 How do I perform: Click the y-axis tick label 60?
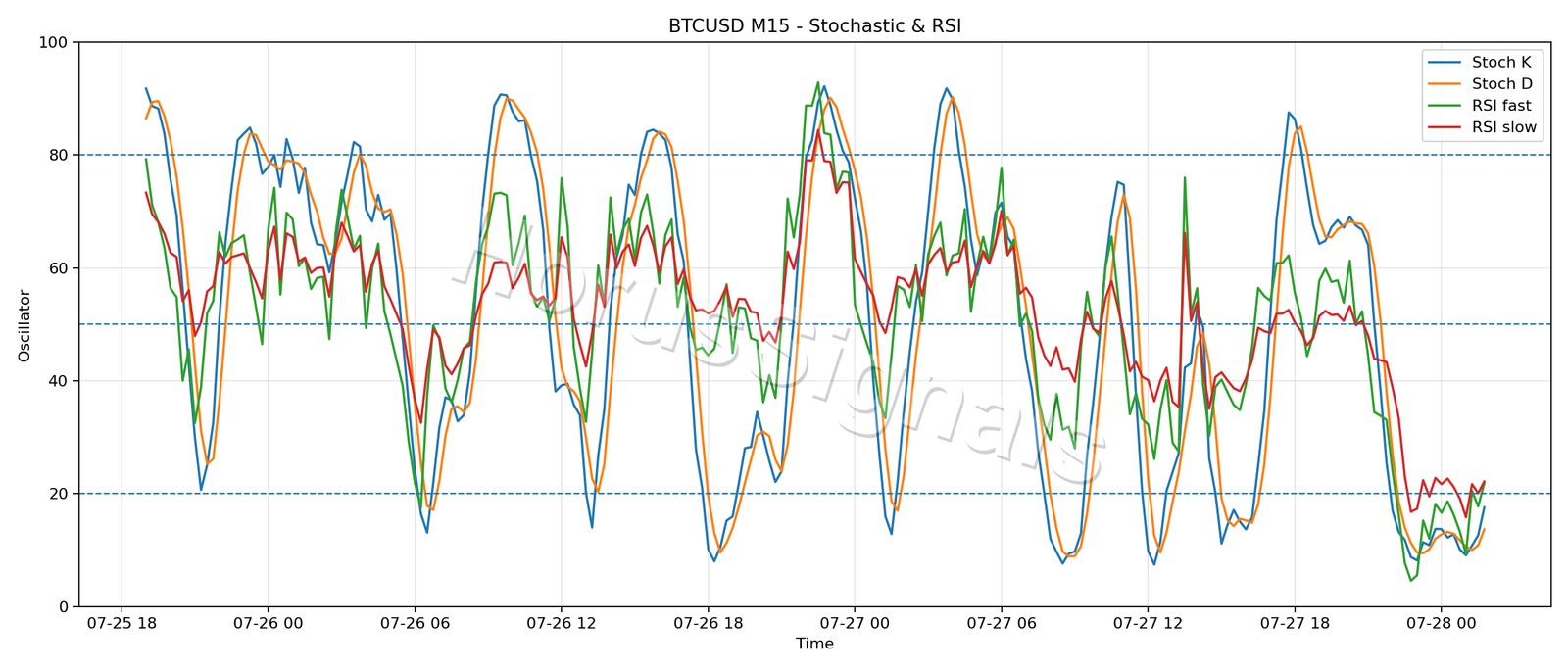pos(59,268)
